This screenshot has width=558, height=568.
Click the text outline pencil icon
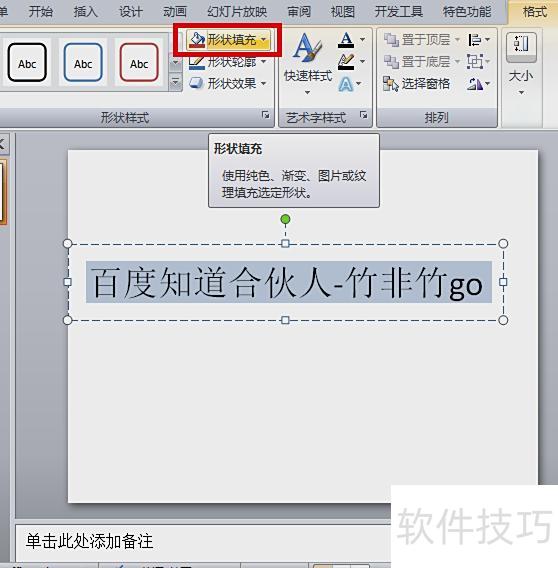pos(346,62)
